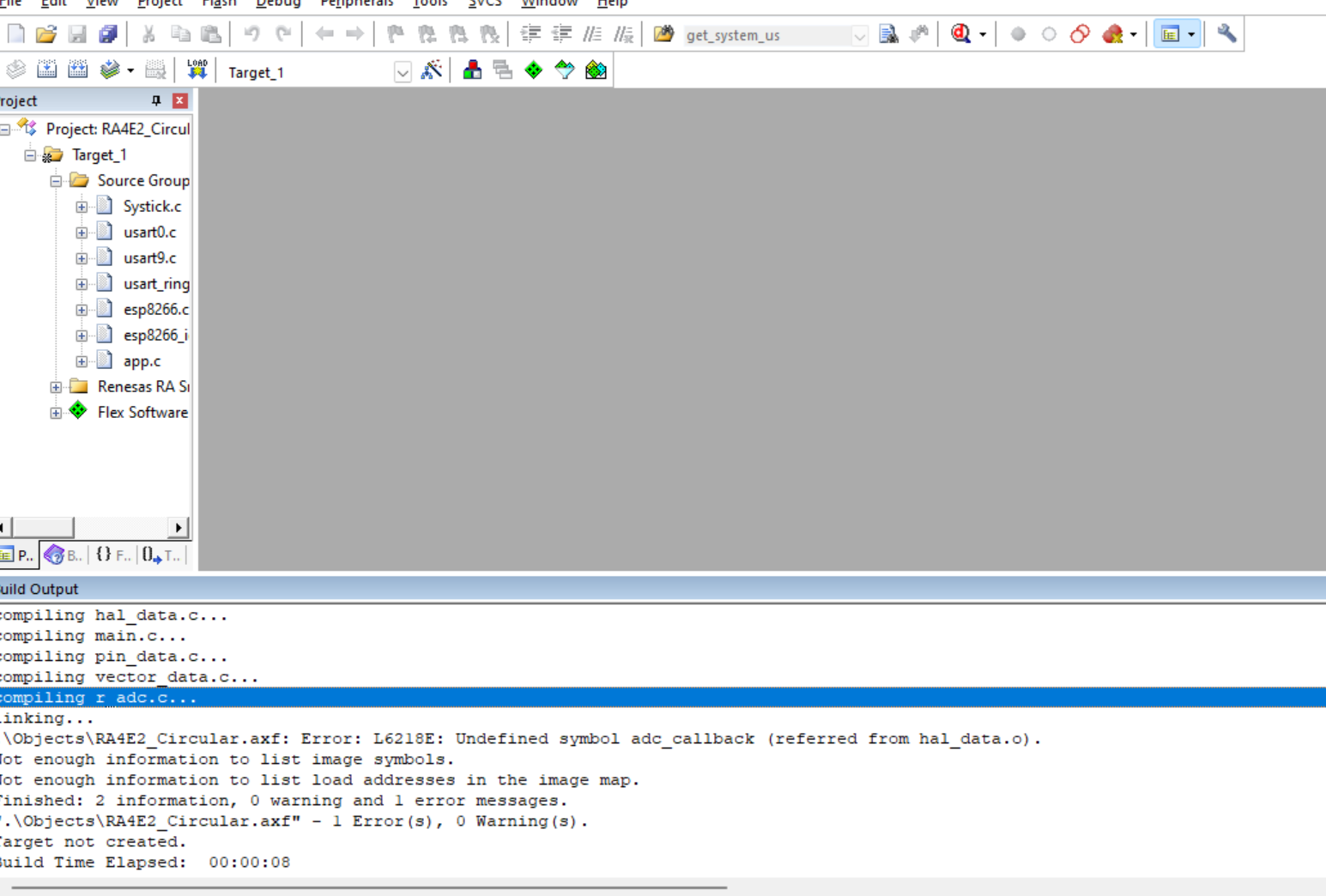Save all files with the multi-disk icon
The width and height of the screenshot is (1326, 896).
108,34
